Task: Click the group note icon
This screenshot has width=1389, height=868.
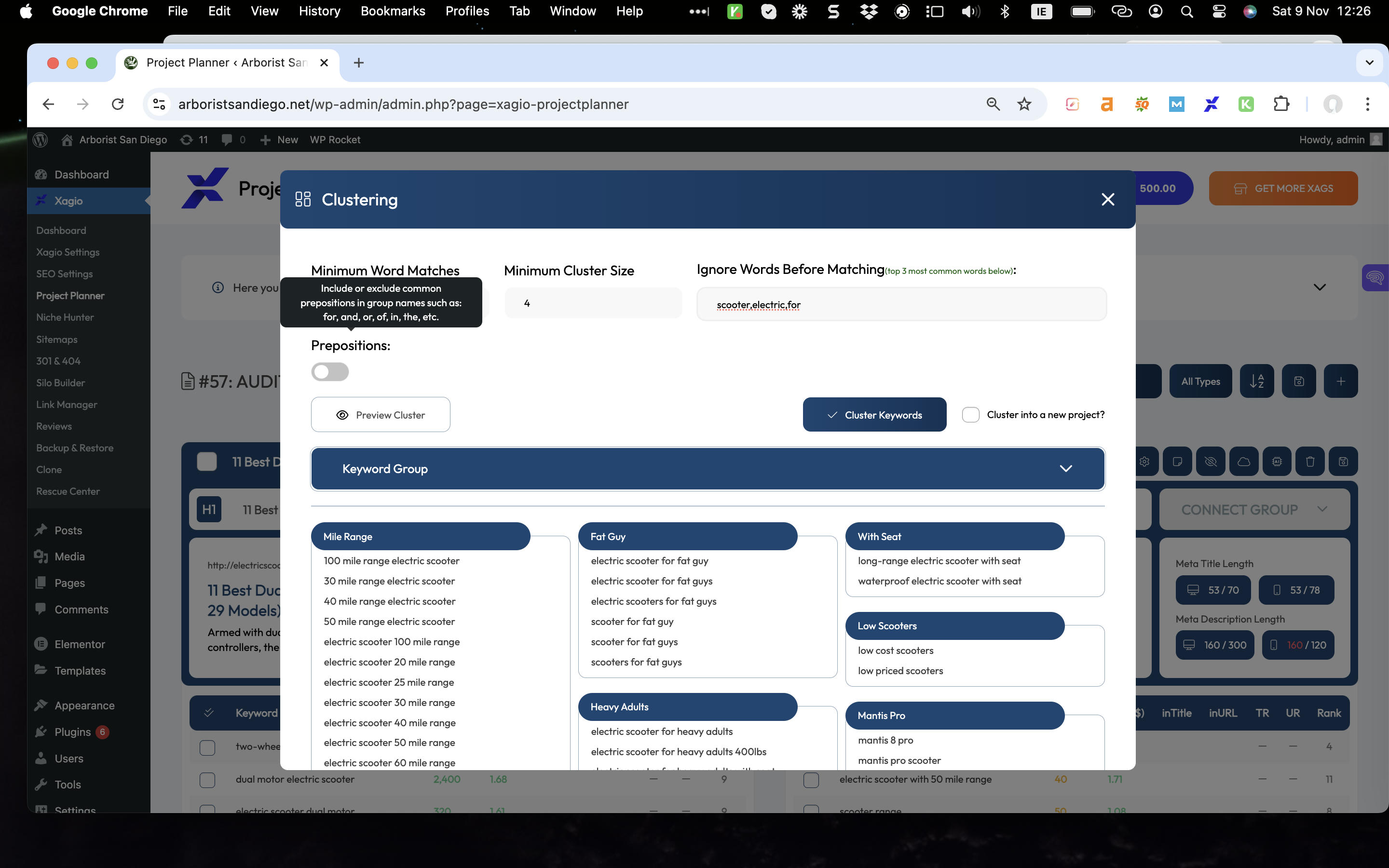Action: (x=1177, y=461)
